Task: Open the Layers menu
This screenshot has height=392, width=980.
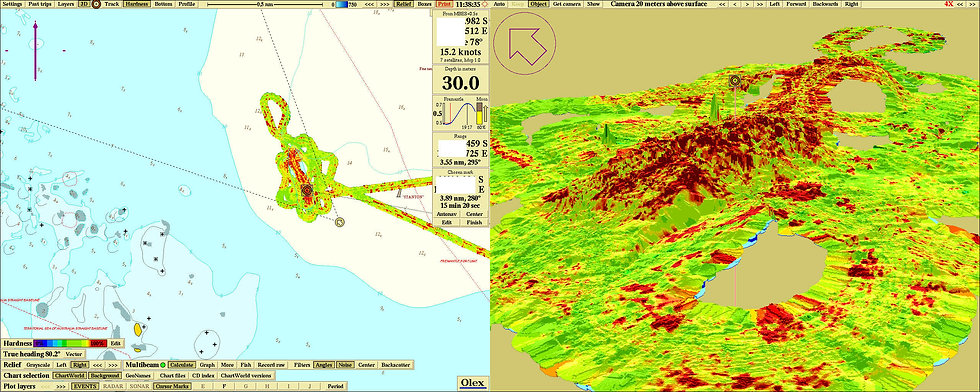Action: pos(66,4)
